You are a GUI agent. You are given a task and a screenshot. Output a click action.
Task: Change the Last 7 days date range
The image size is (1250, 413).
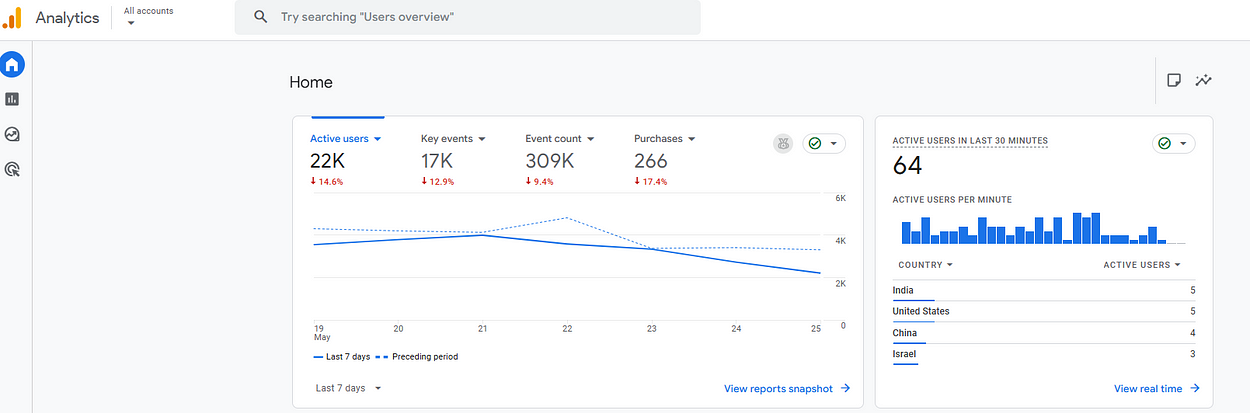coord(349,388)
